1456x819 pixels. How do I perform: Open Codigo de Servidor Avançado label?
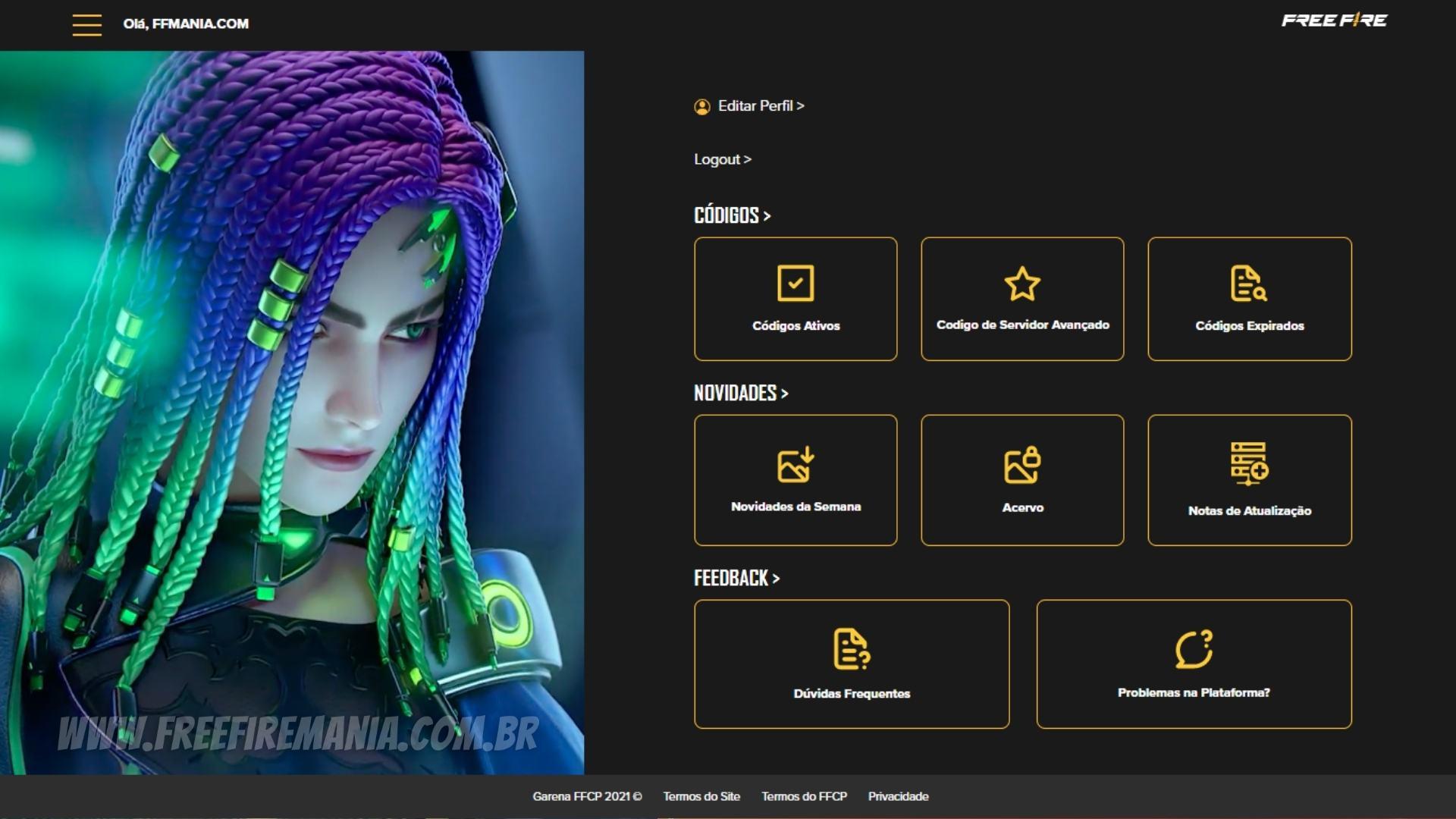pyautogui.click(x=1022, y=325)
